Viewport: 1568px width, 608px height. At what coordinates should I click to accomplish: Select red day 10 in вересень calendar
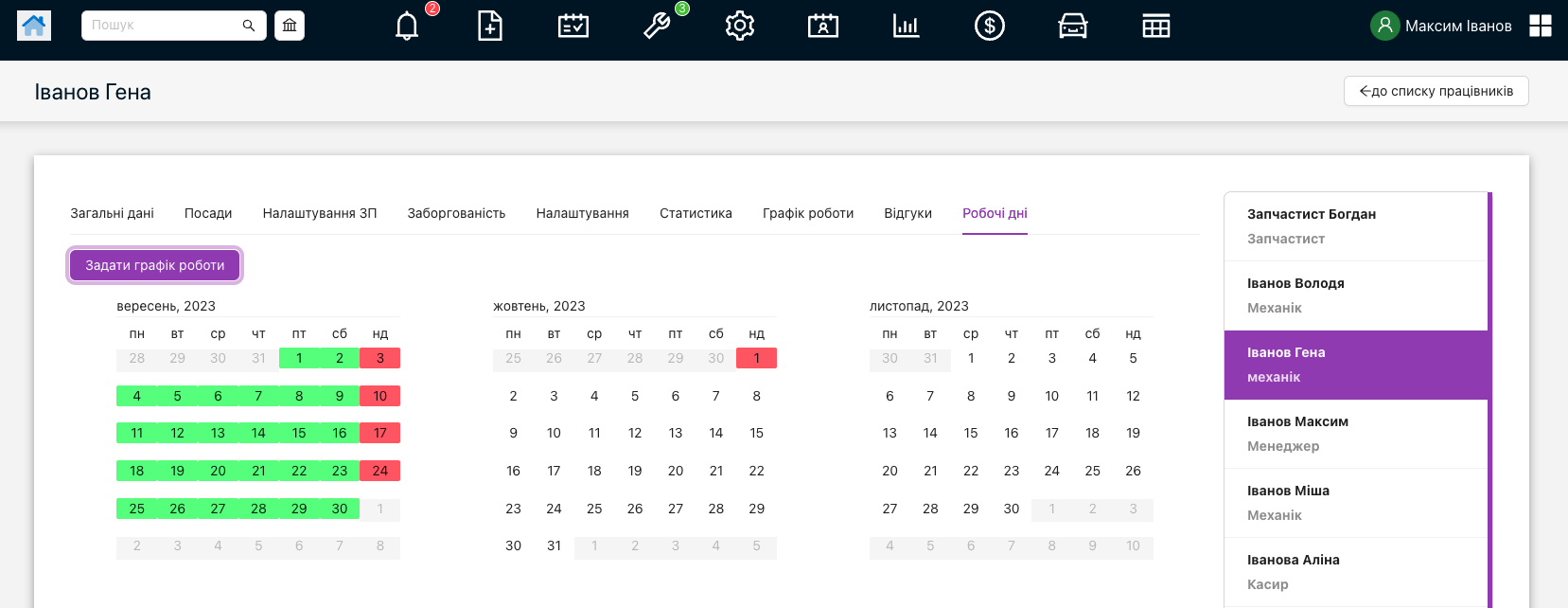pos(379,396)
